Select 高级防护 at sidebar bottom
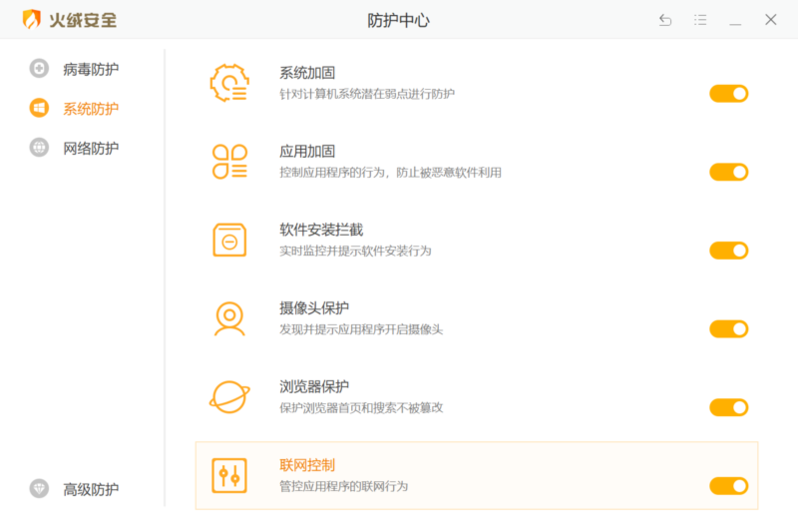This screenshot has height=526, width=798. coord(90,489)
